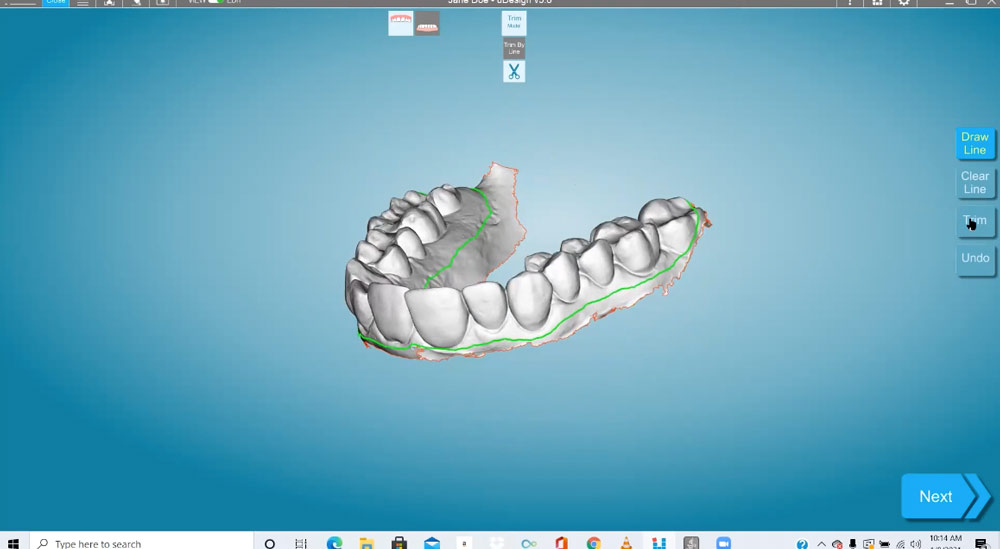Activate the Draw Line button
Image resolution: width=1000 pixels, height=549 pixels.
pos(974,144)
